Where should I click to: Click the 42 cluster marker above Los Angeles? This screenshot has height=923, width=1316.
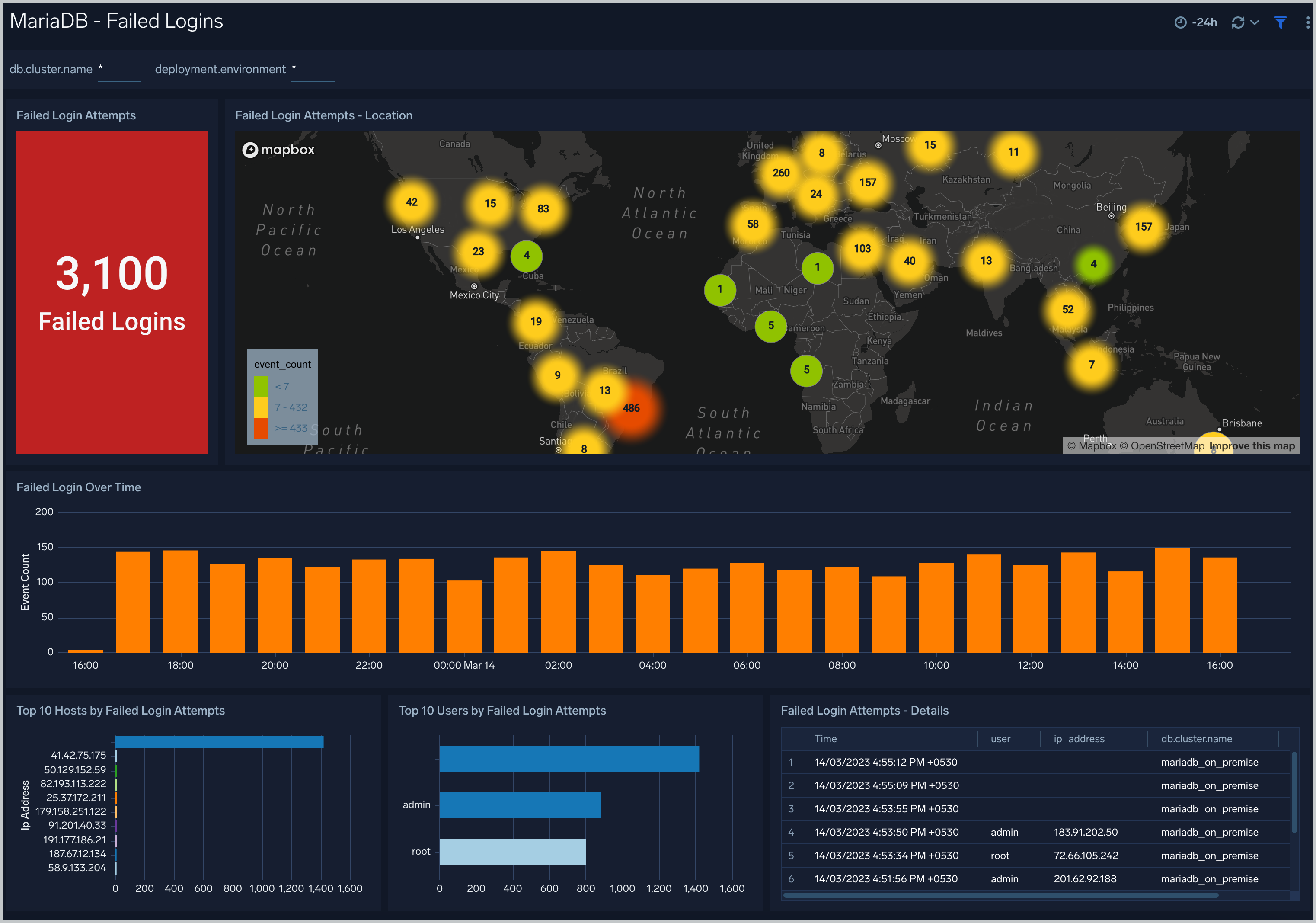pos(412,202)
